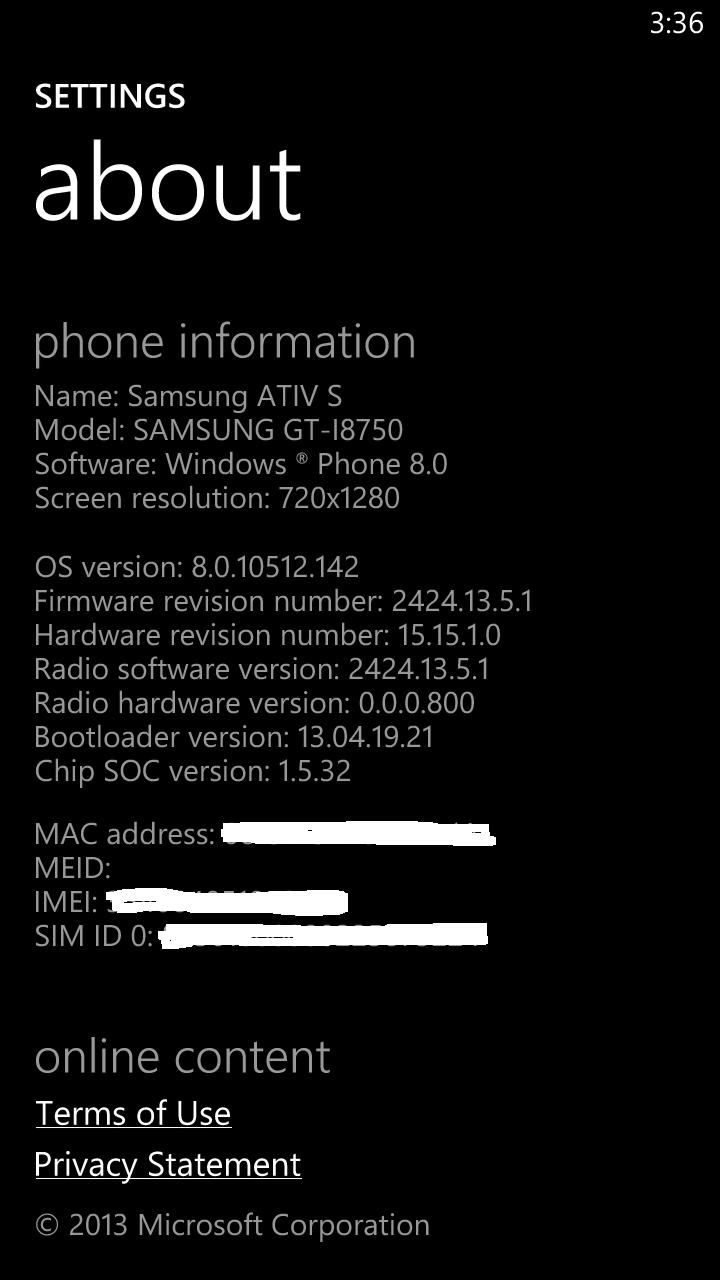Tap the SETTINGS header text

pyautogui.click(x=110, y=97)
